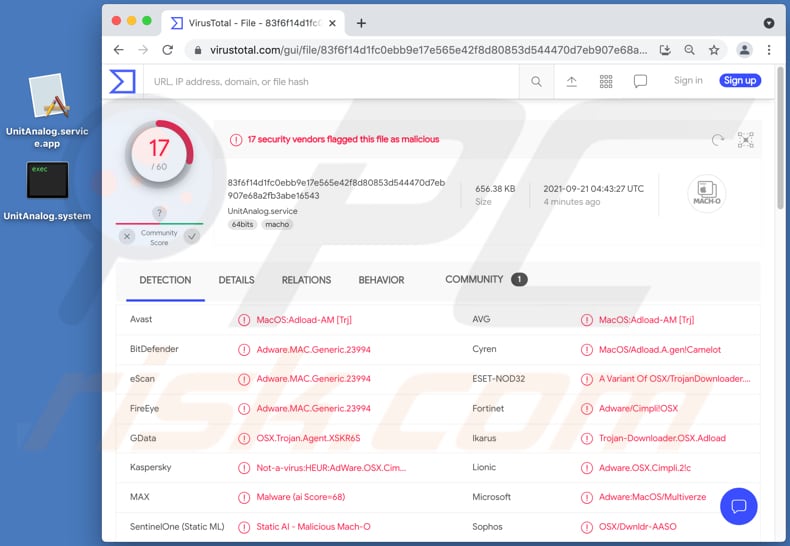The height and width of the screenshot is (546, 790).
Task: Select the VirusTotal browser tab
Action: [x=253, y=23]
